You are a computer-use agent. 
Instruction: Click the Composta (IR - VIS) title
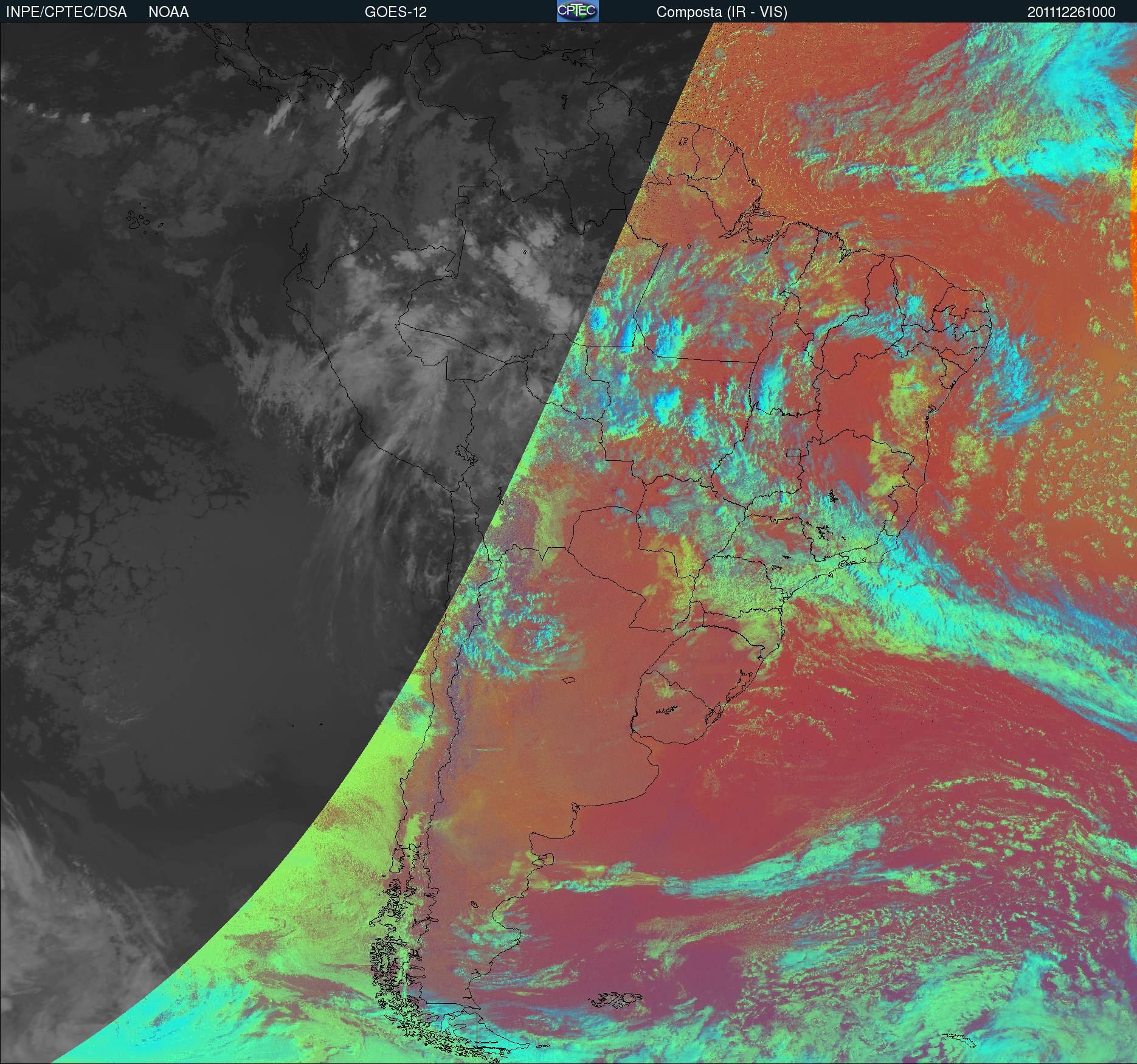point(722,12)
